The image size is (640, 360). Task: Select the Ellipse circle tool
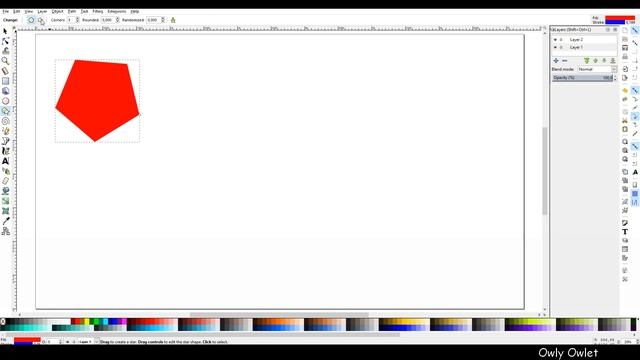(x=5, y=101)
